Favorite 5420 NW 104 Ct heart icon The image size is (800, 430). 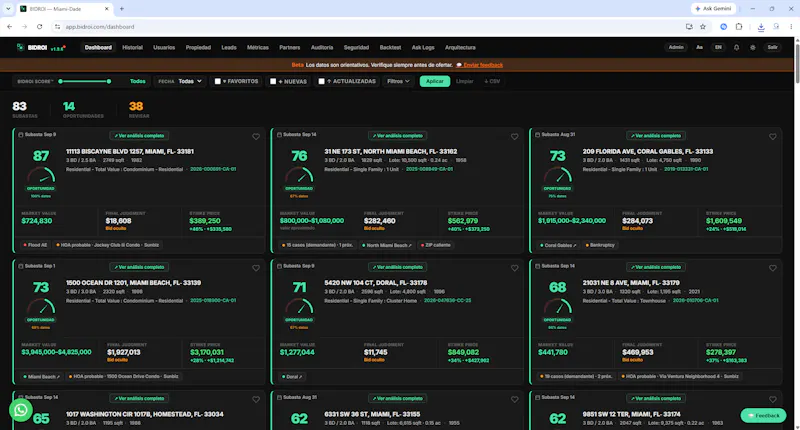[514, 268]
